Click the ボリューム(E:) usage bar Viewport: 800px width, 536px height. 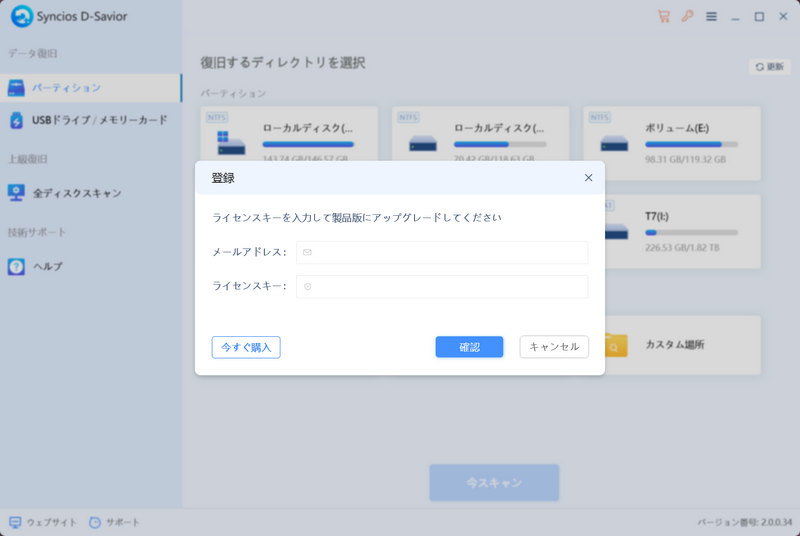point(691,144)
